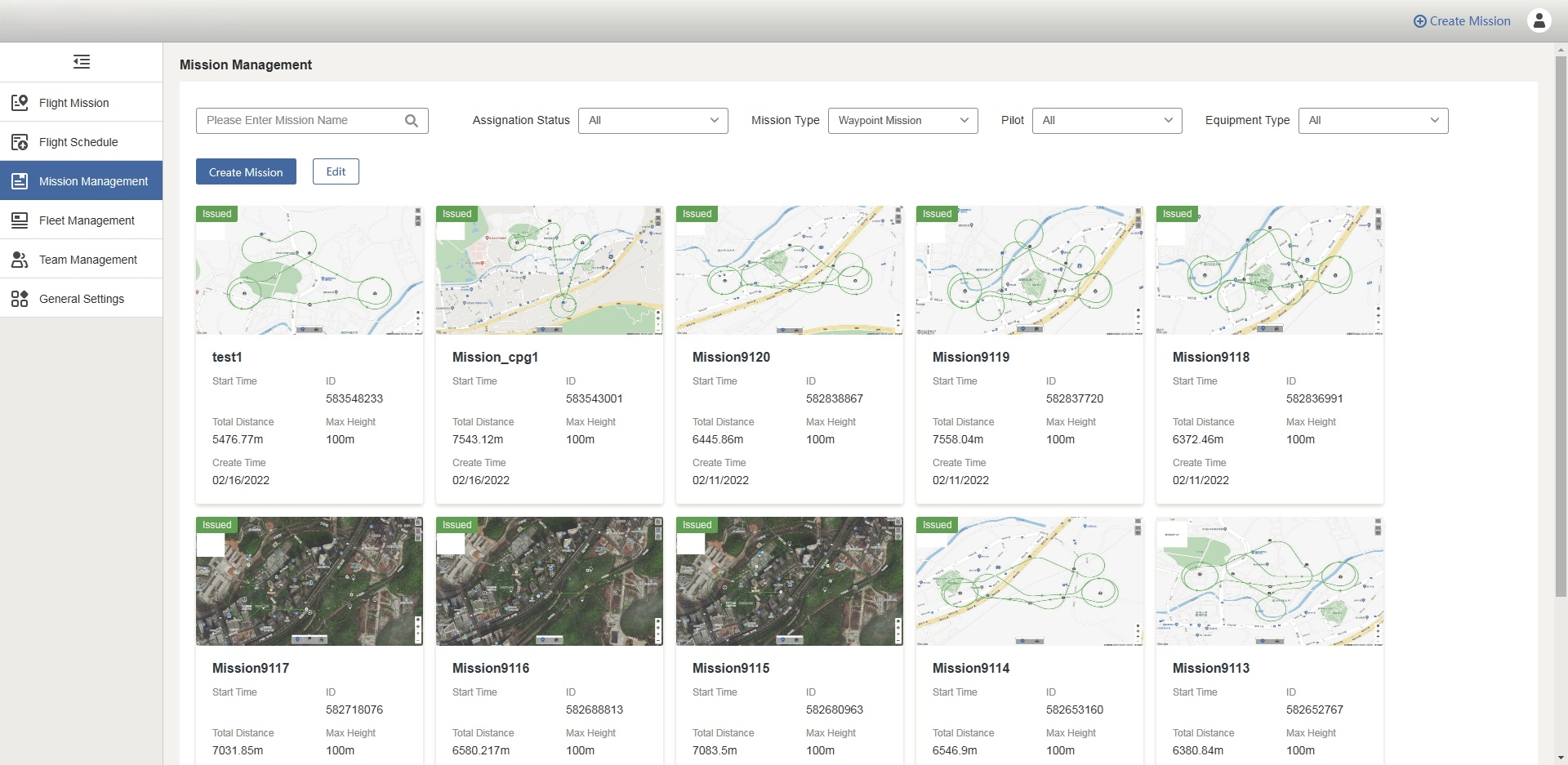The image size is (1568, 765).
Task: Collapse the sidebar using the top icon
Action: (81, 61)
